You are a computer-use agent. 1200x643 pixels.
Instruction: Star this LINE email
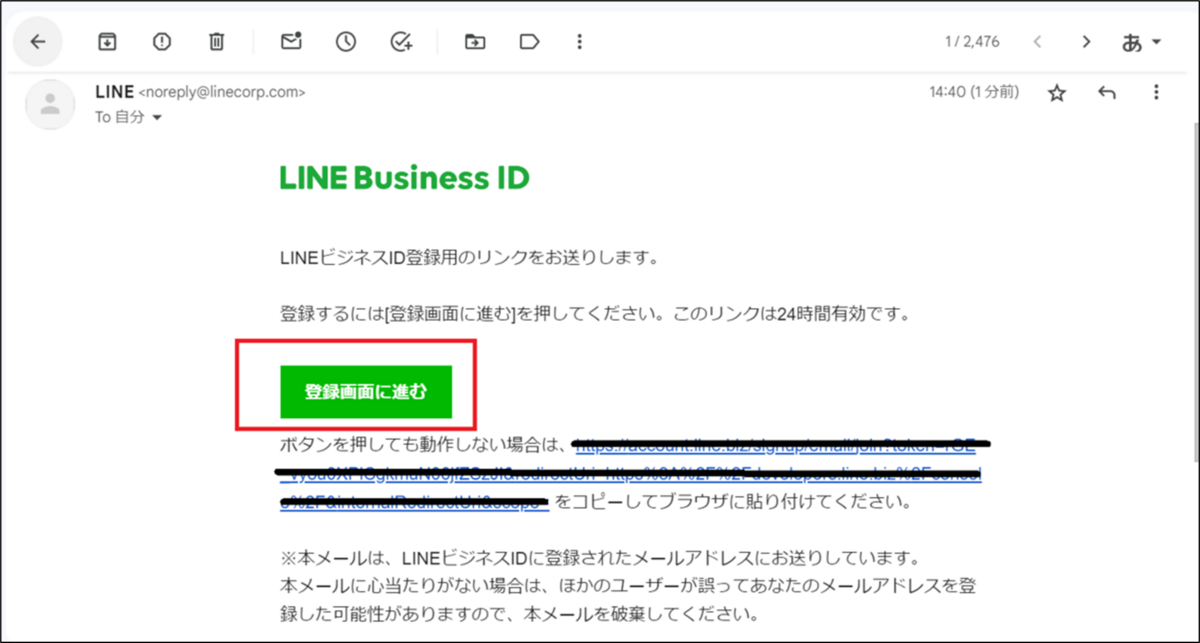coord(1057,93)
